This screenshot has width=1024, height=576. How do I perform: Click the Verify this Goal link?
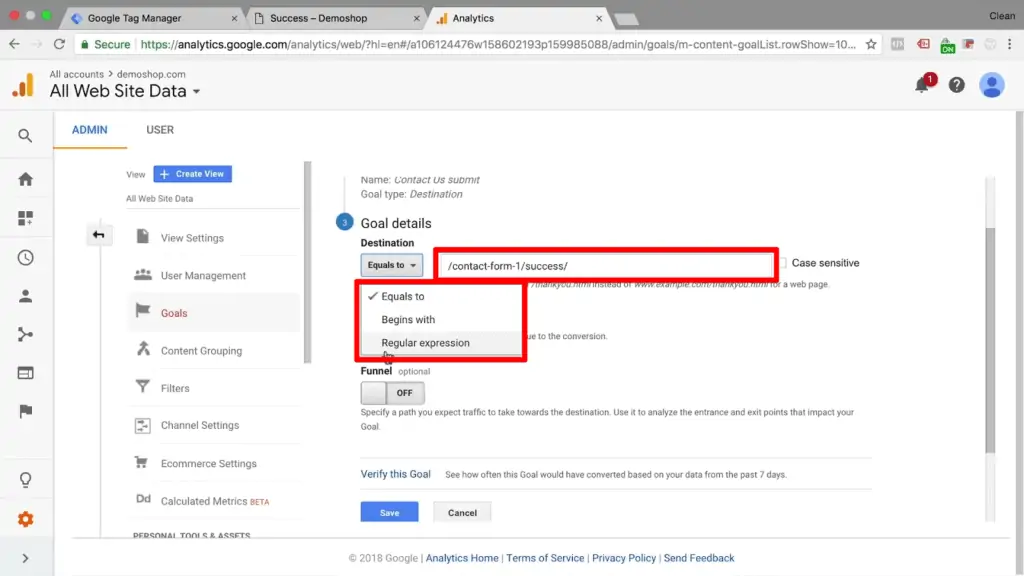tap(395, 474)
